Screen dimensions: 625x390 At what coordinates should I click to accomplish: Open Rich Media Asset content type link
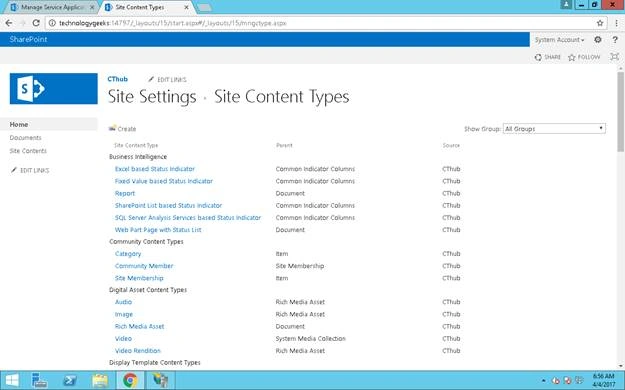[140, 326]
